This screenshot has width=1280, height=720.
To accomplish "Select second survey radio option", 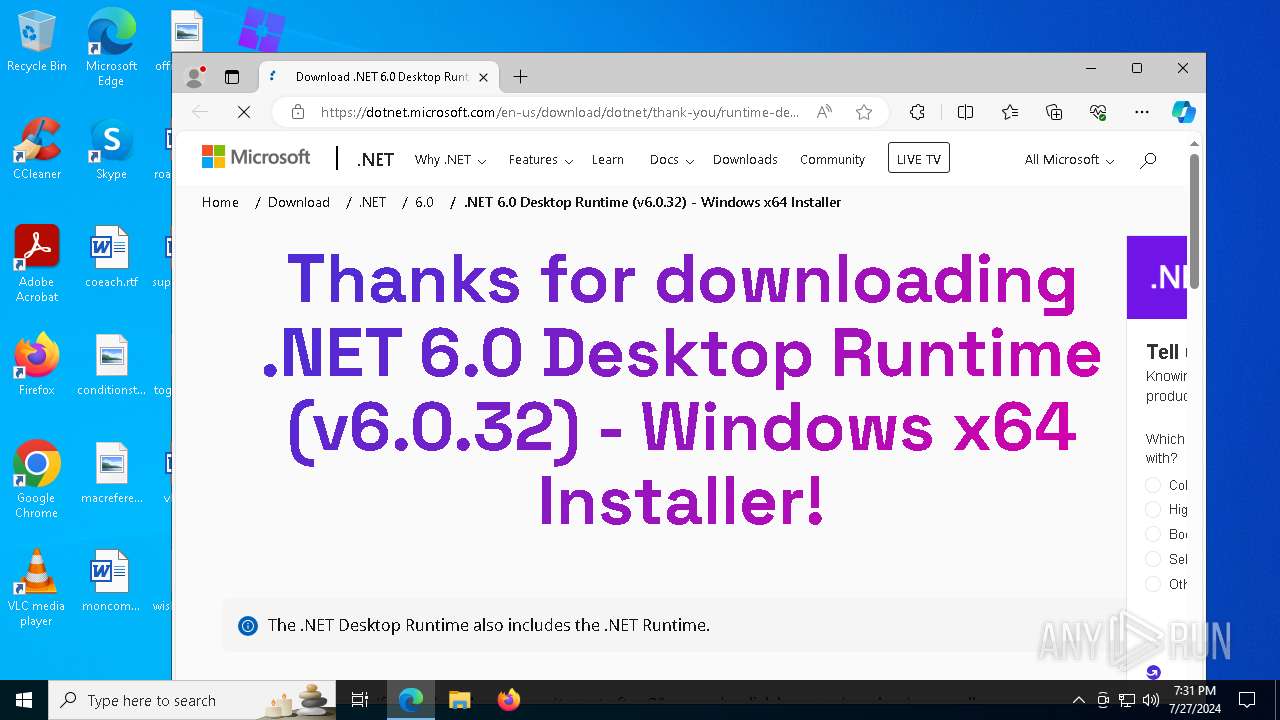I will click(1153, 509).
